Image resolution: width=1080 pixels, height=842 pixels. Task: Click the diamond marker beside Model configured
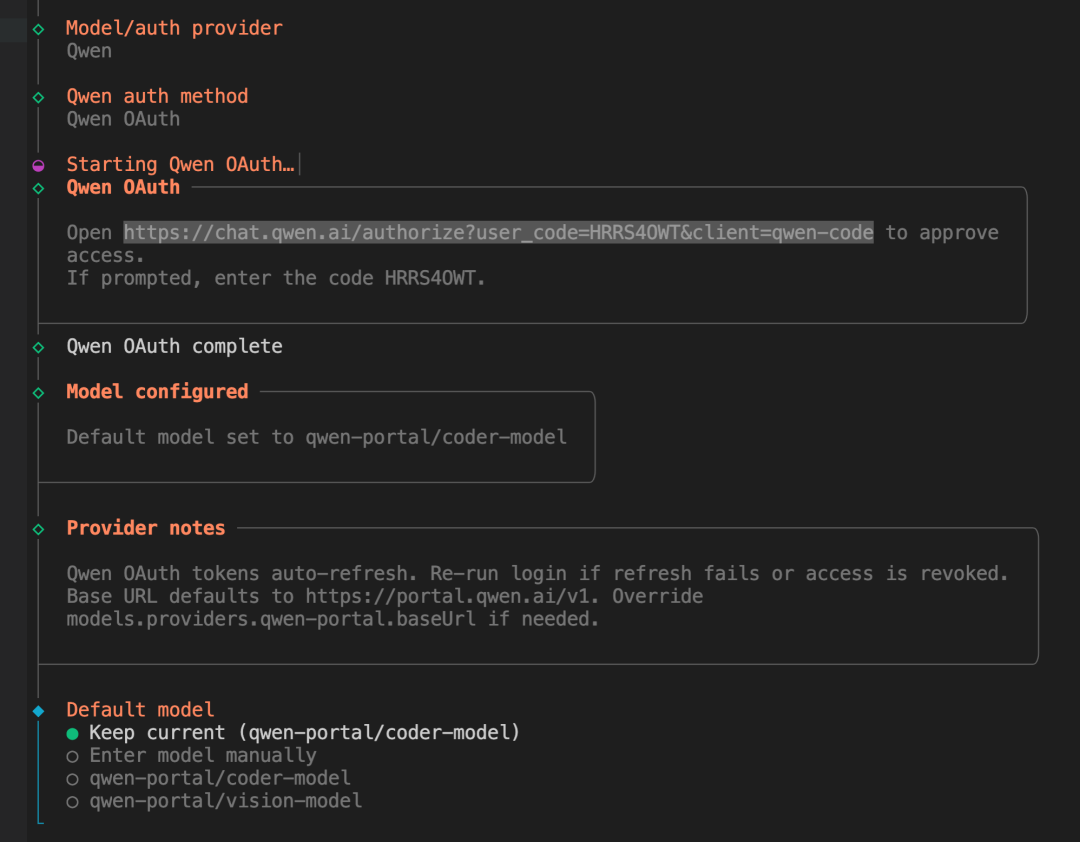click(x=39, y=393)
